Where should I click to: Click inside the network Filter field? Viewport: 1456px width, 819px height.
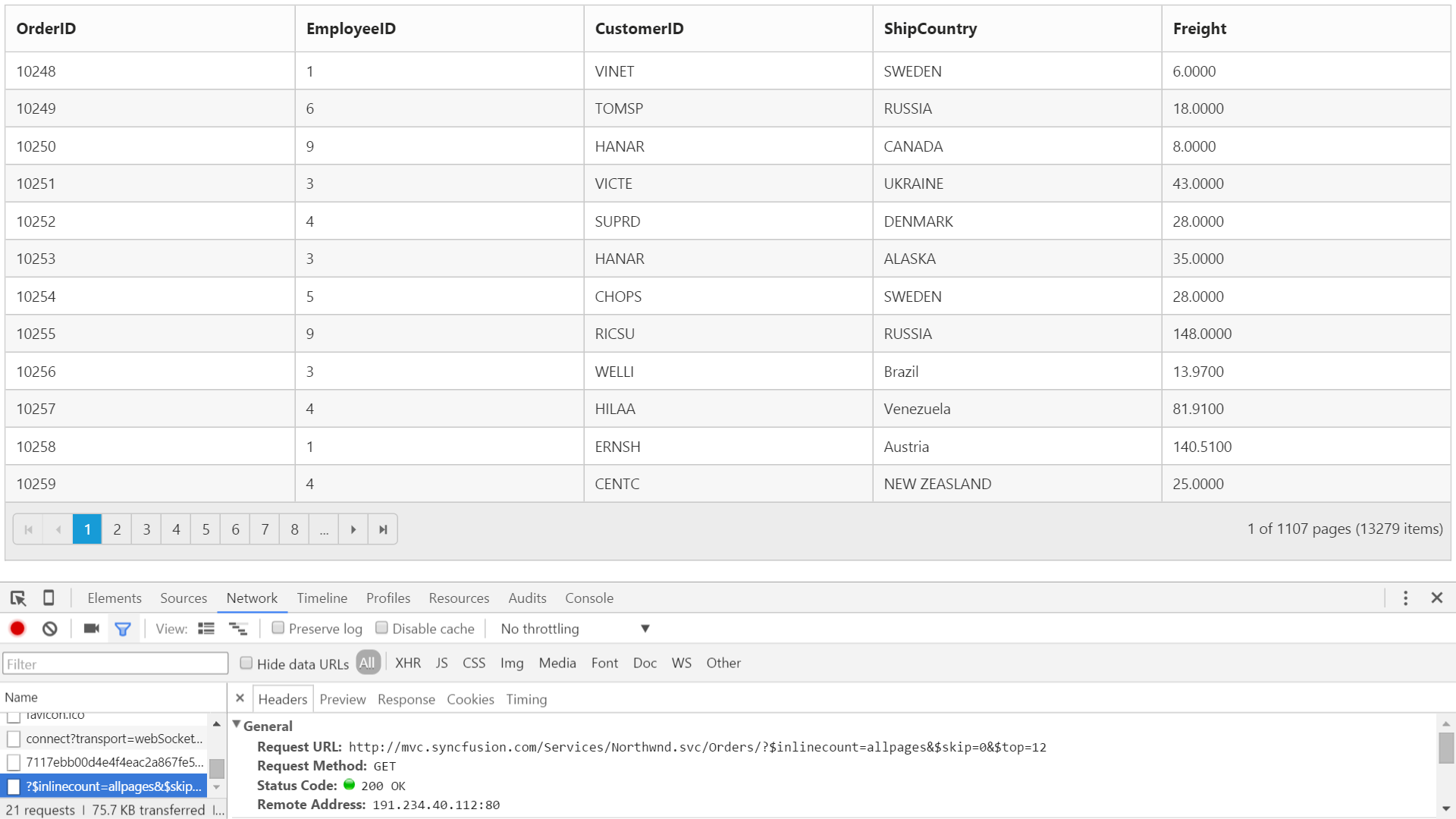point(114,664)
